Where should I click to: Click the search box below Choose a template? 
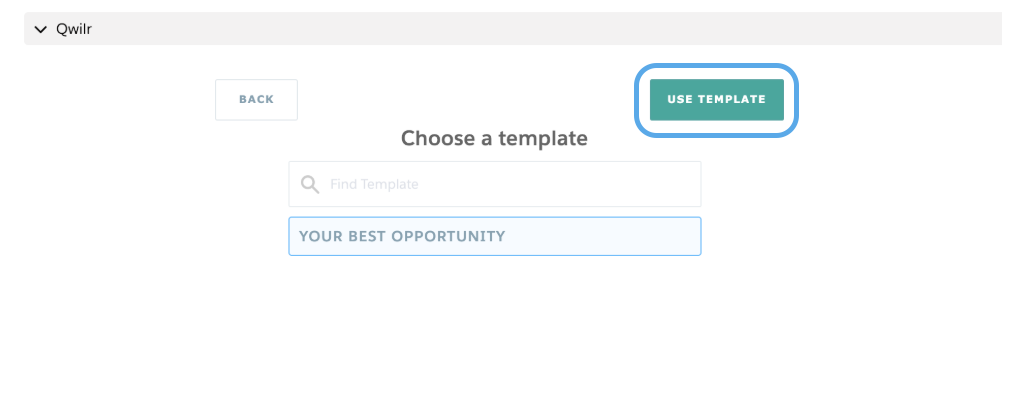(x=495, y=185)
